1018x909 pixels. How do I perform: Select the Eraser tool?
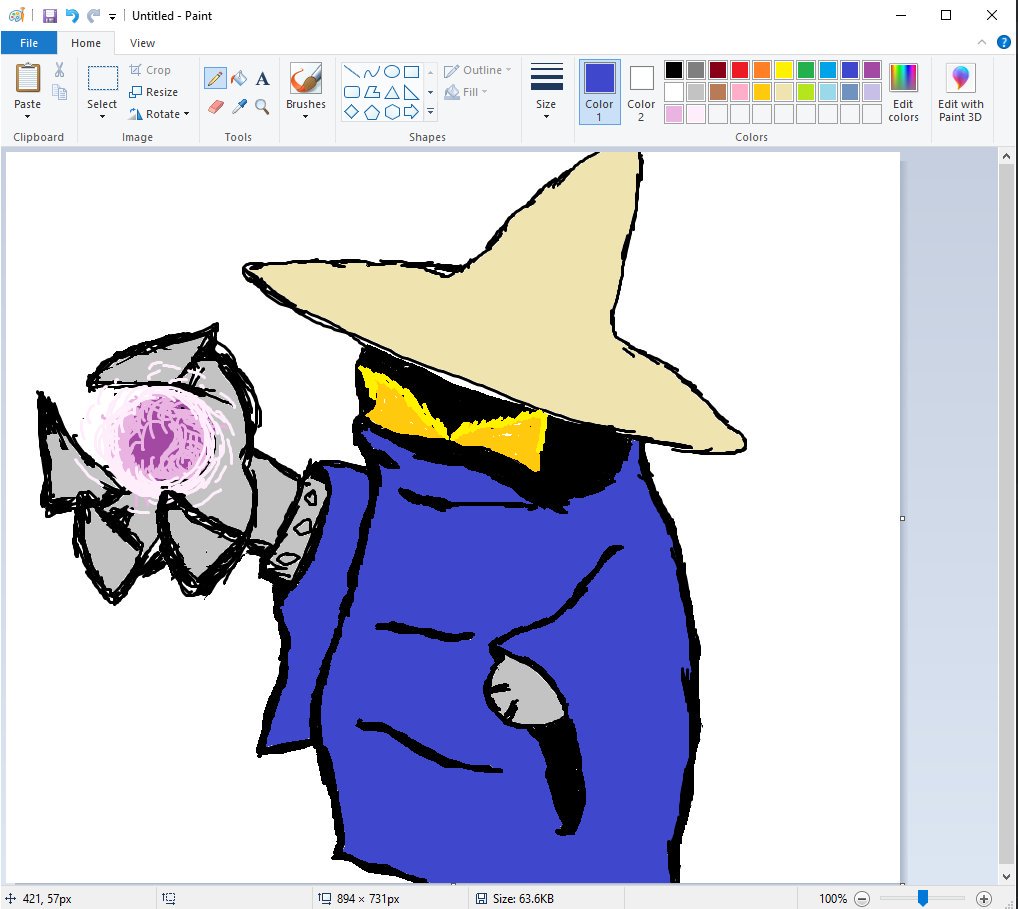point(216,106)
